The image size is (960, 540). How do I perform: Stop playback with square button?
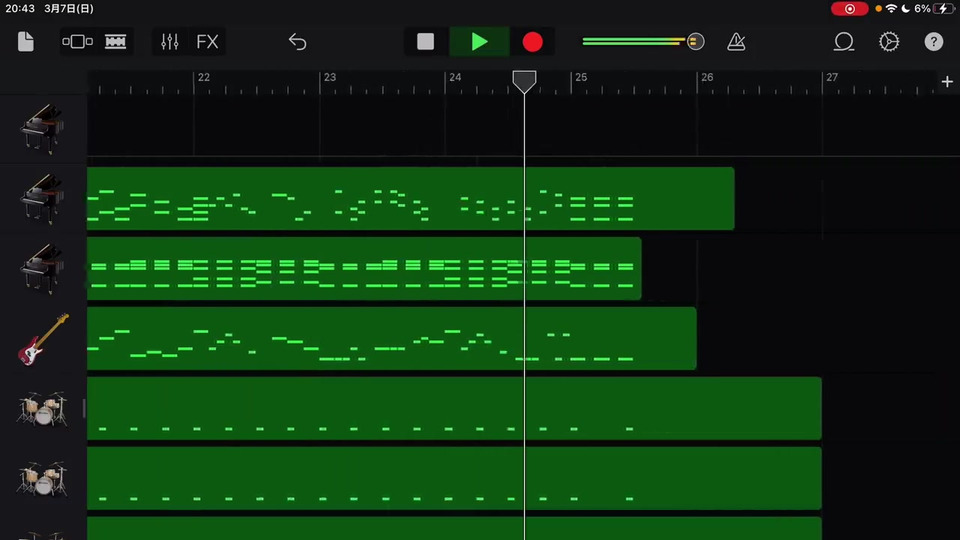click(x=426, y=42)
